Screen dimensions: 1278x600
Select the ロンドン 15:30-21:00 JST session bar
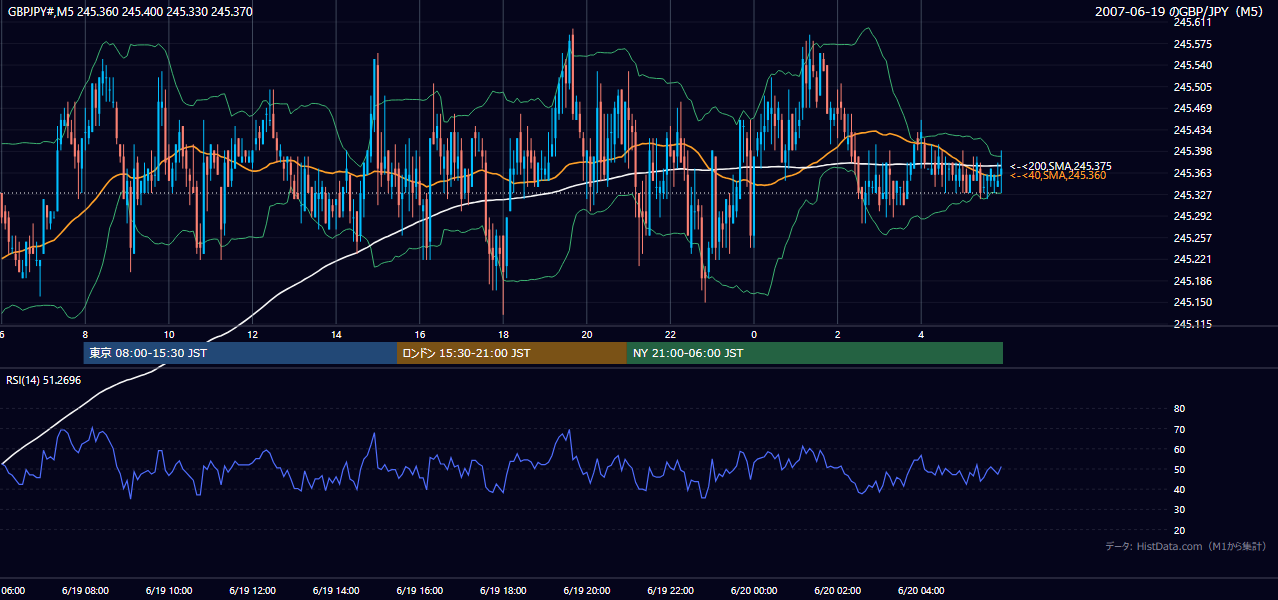512,353
